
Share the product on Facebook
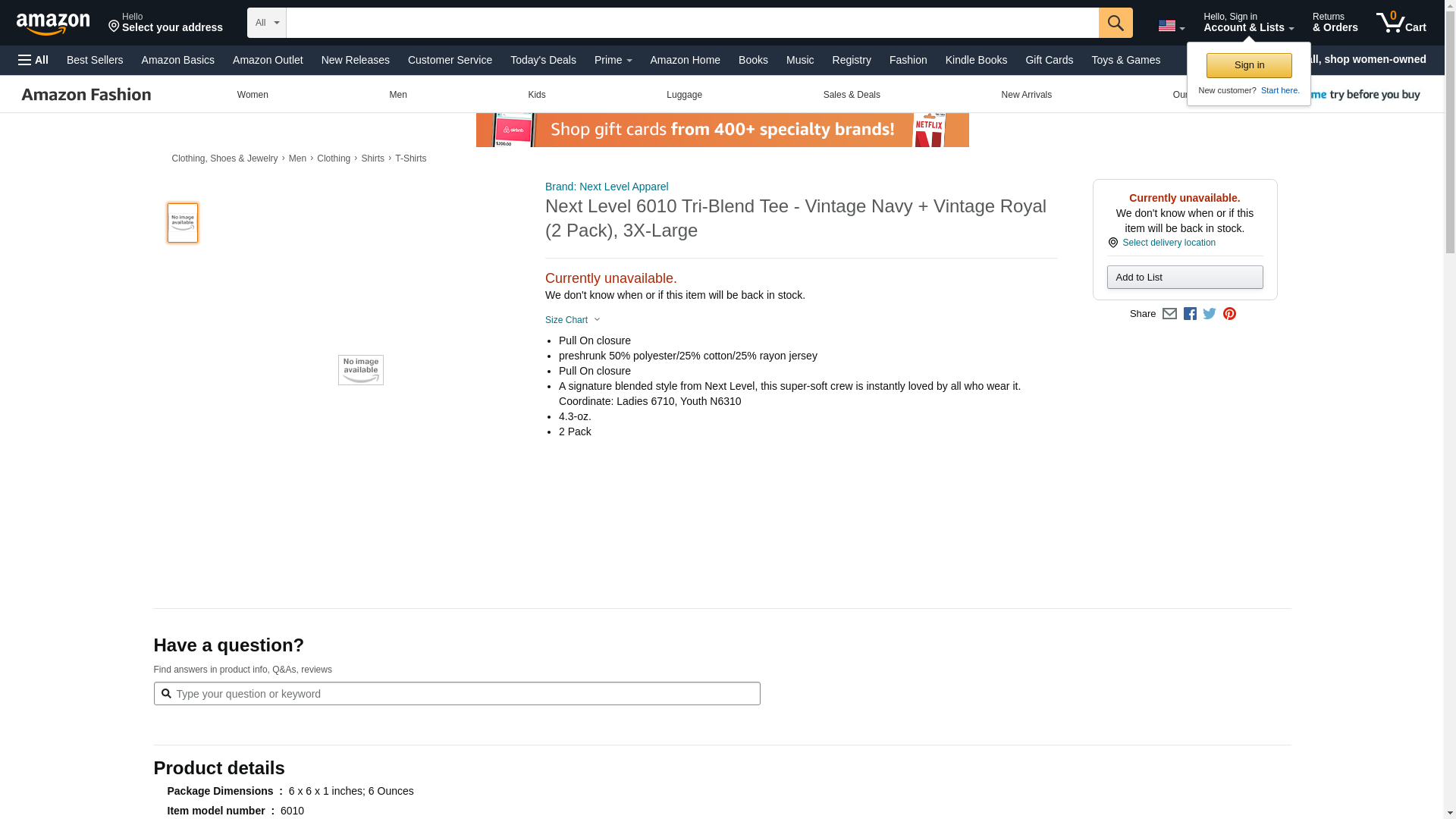[1190, 314]
